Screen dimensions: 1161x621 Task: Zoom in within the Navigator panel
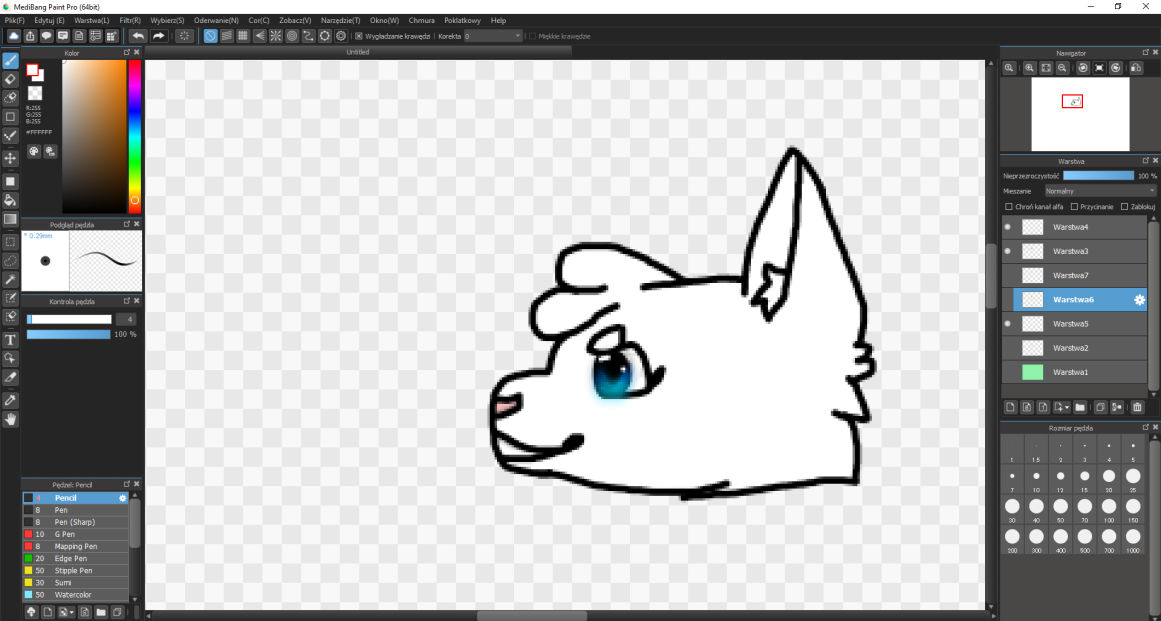pos(1029,67)
